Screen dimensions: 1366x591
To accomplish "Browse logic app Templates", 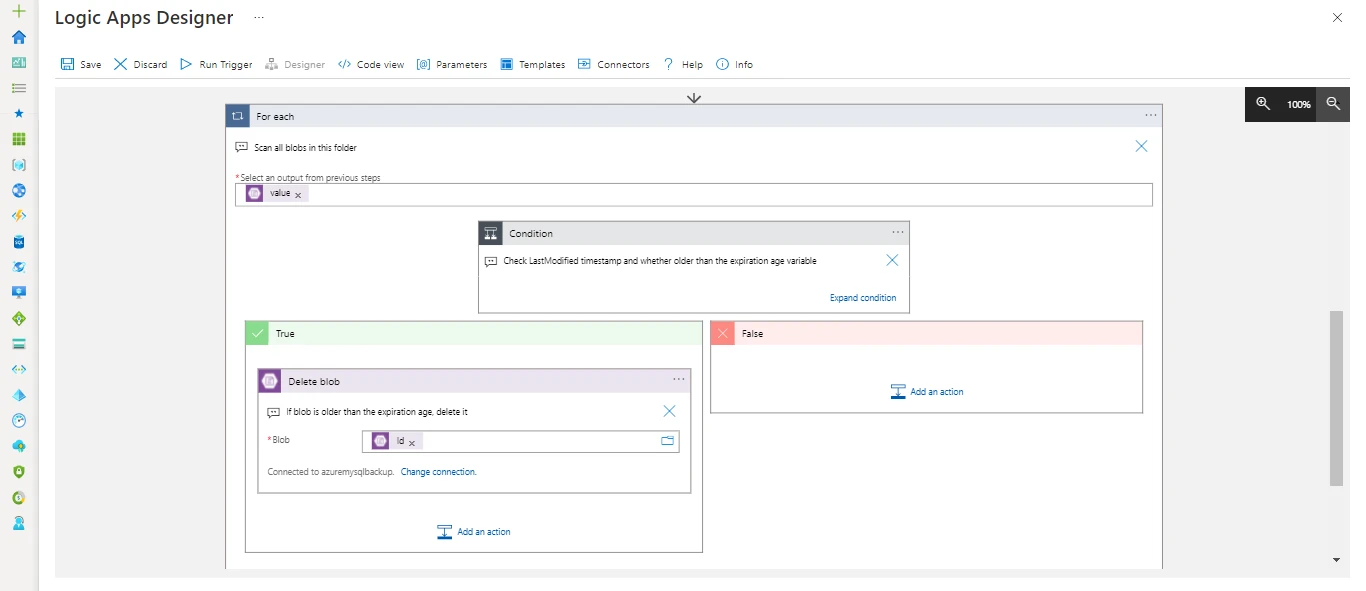I will click(533, 63).
